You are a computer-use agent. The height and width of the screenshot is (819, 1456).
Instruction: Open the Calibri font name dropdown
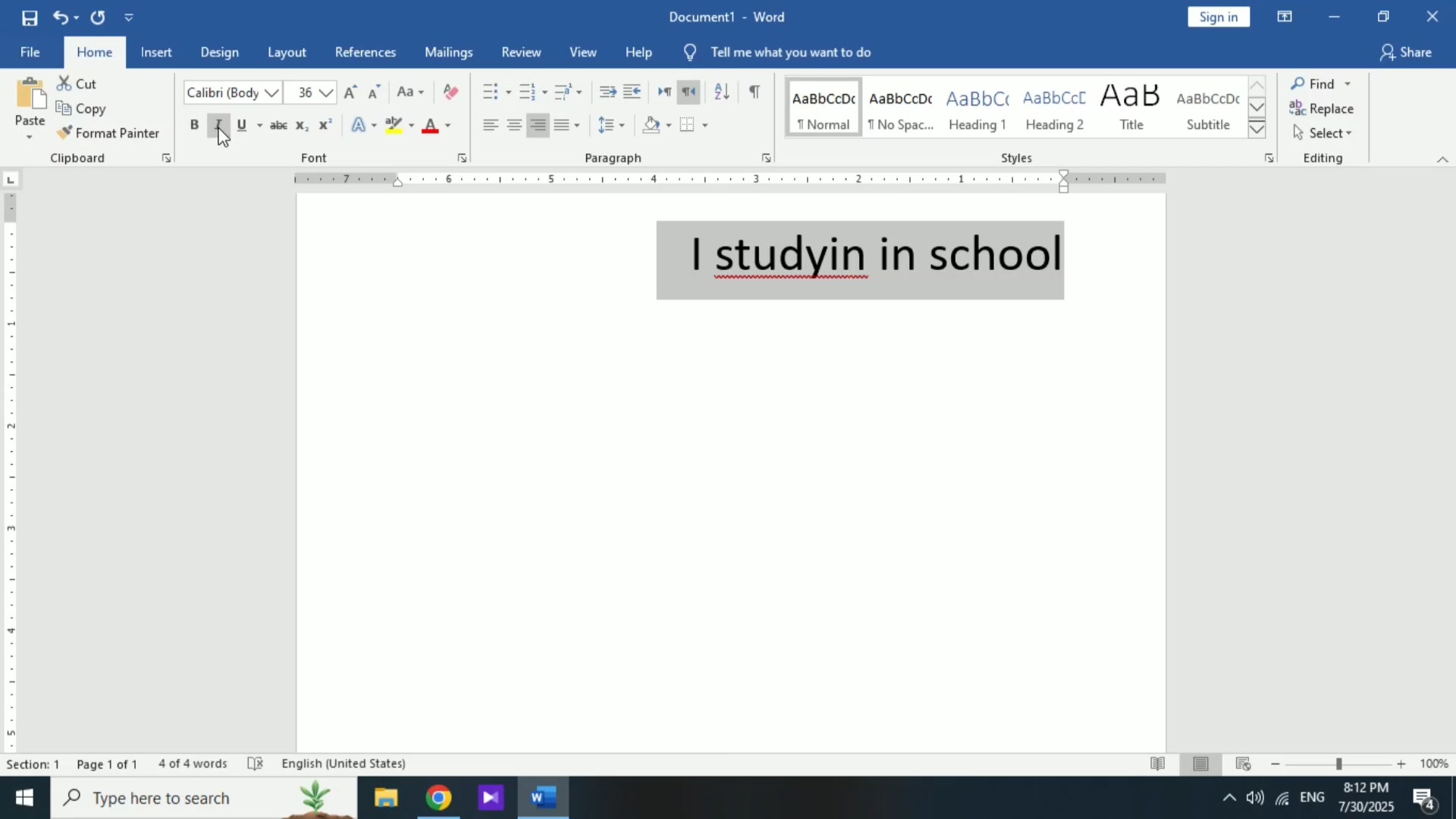[271, 93]
